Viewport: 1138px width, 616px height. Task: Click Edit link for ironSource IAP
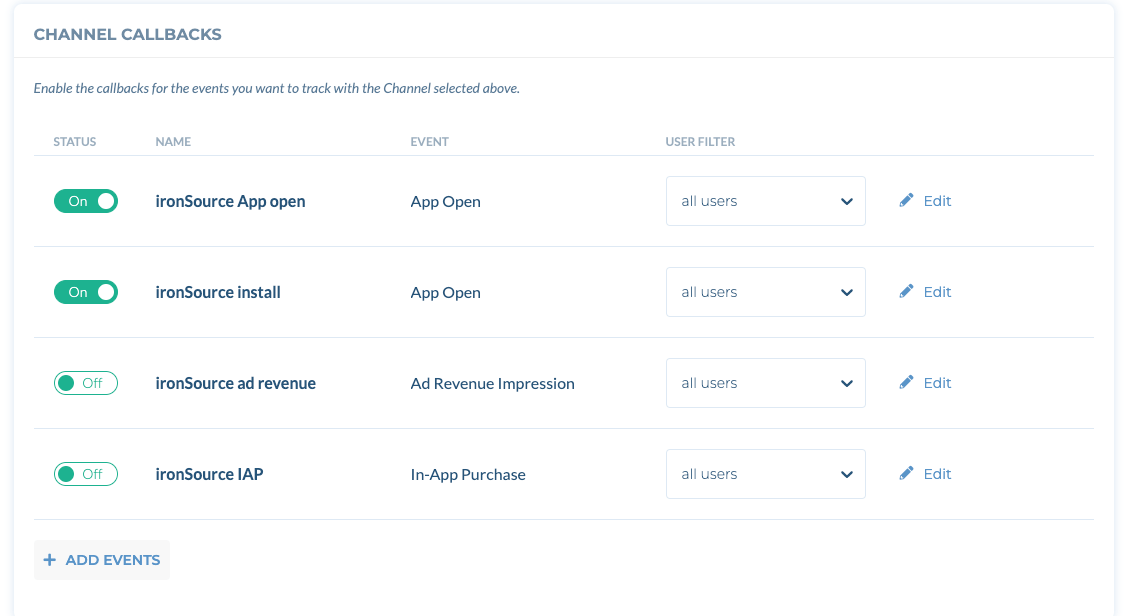pos(937,474)
